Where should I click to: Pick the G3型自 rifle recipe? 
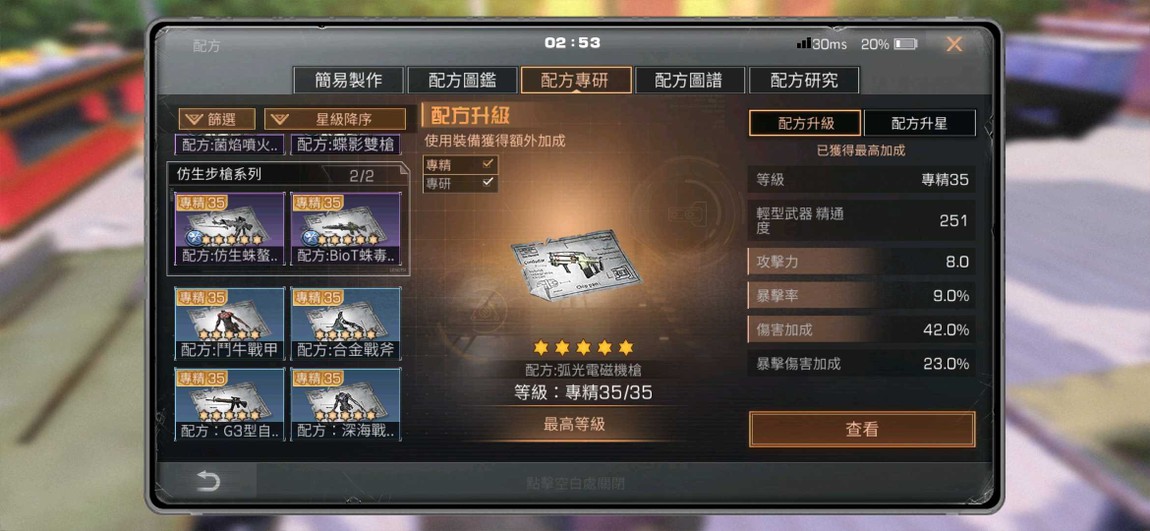coord(230,404)
